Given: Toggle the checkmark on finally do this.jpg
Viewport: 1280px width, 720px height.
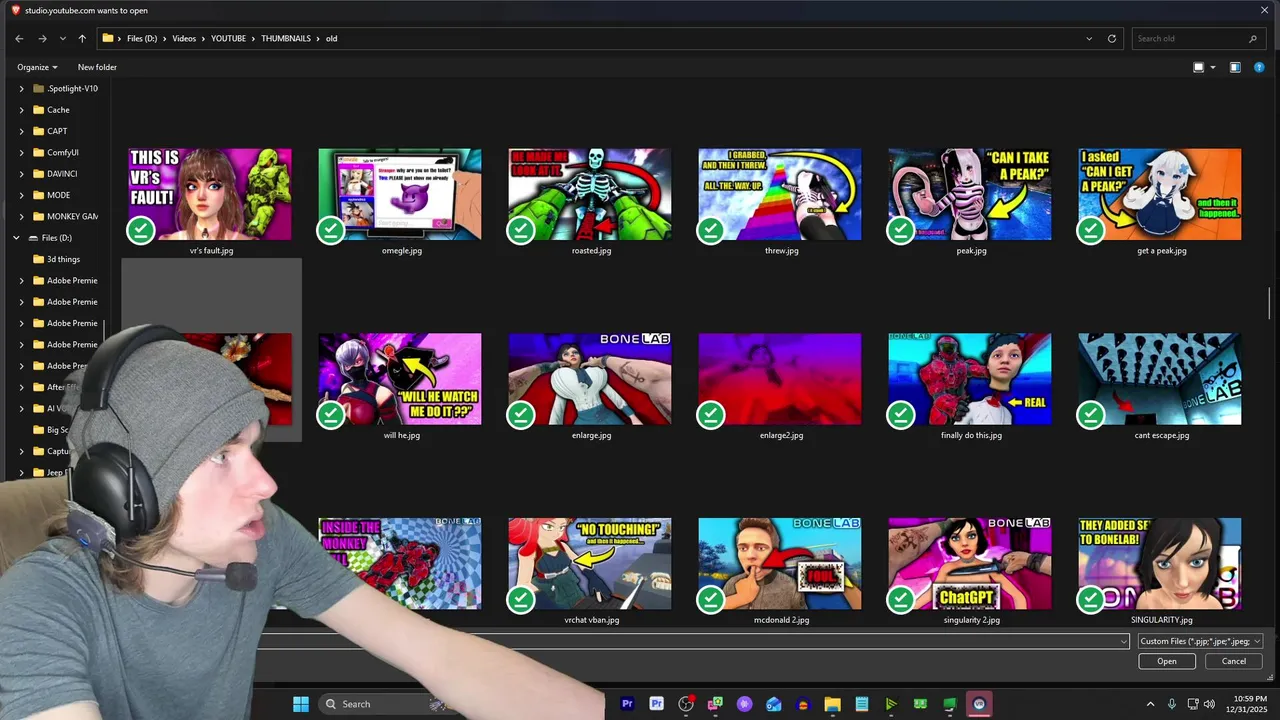Looking at the screenshot, I should [901, 414].
